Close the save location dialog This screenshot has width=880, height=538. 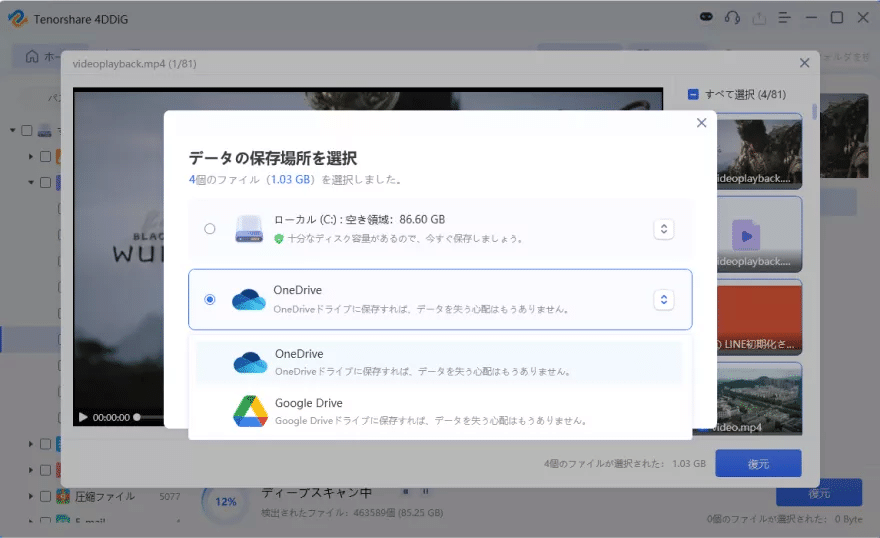(701, 123)
